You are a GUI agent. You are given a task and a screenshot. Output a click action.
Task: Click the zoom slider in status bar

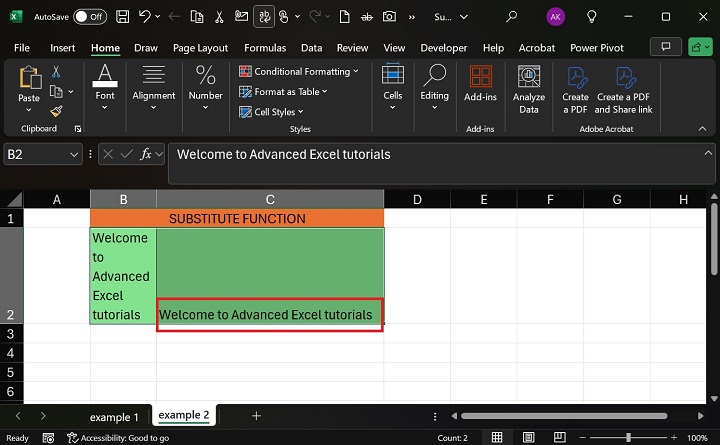630,438
